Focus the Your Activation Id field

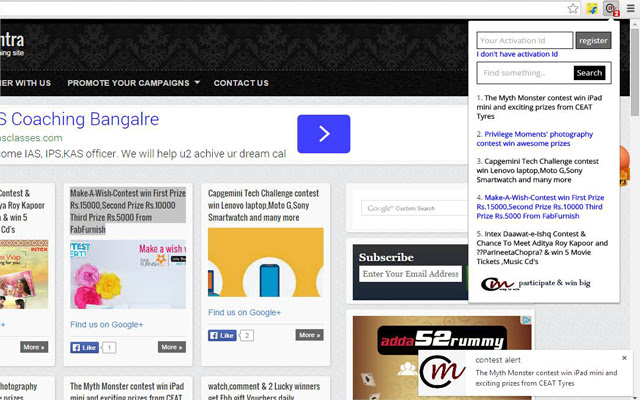tap(524, 40)
